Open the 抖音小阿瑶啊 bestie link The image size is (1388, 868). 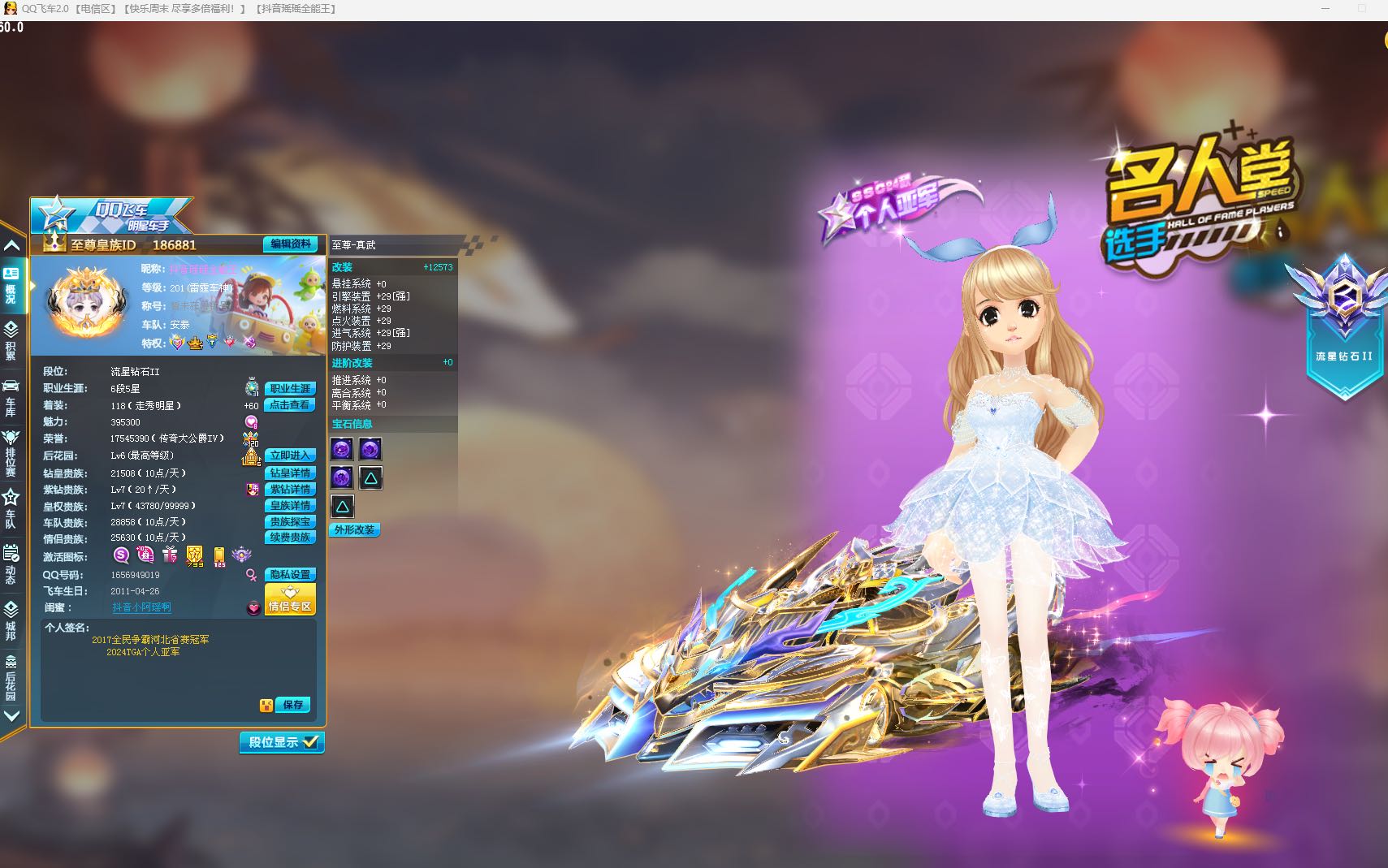click(x=141, y=607)
